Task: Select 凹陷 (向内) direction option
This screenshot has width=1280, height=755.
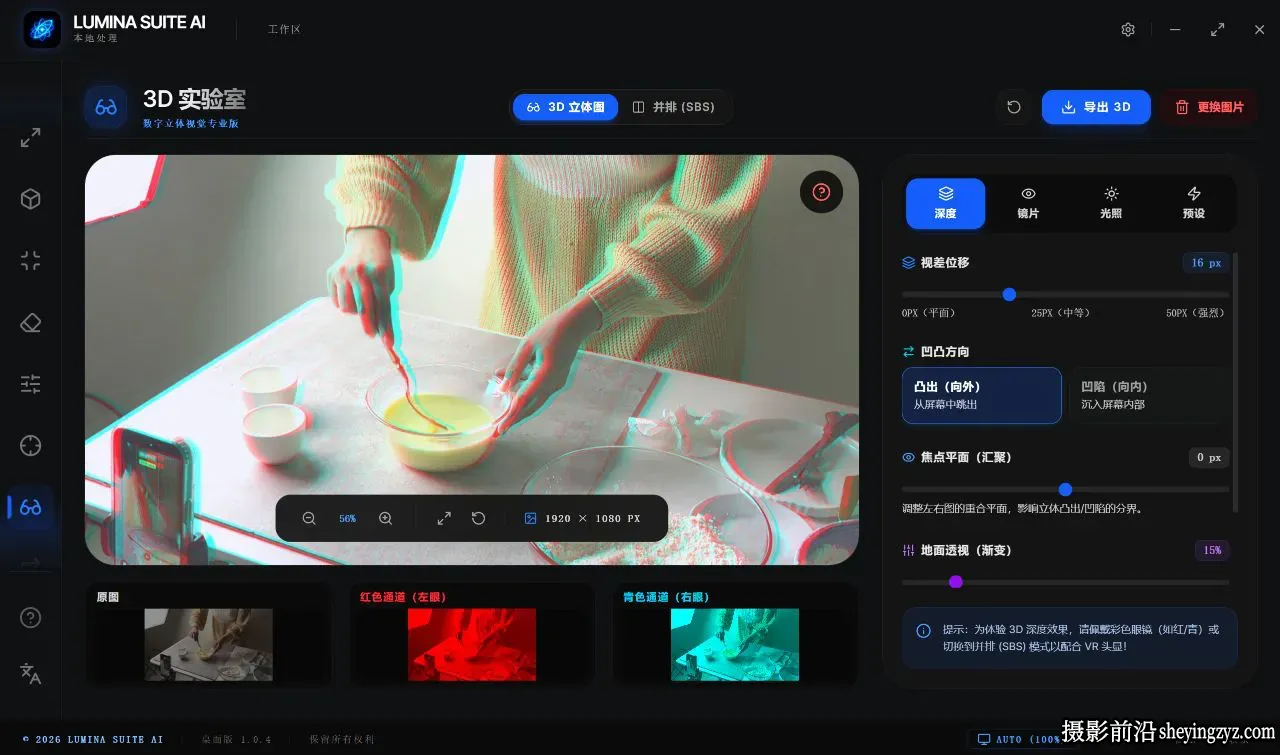Action: [x=1149, y=395]
